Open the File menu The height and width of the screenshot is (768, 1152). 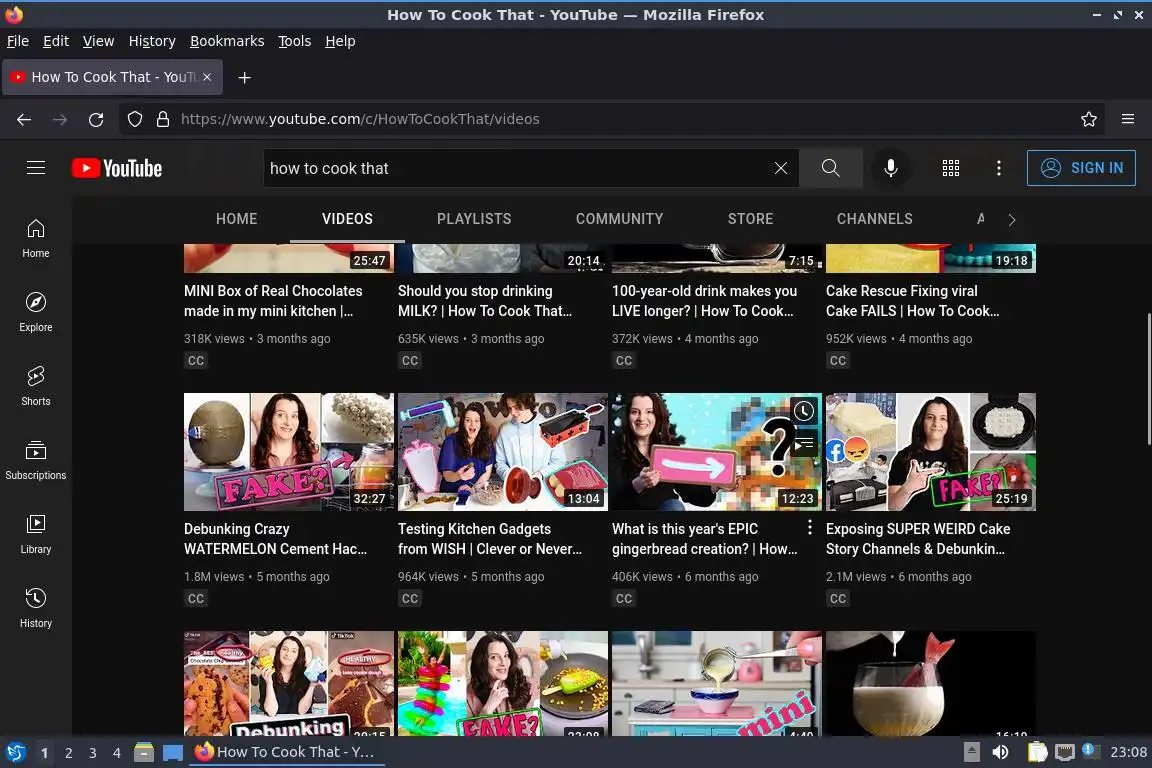18,41
